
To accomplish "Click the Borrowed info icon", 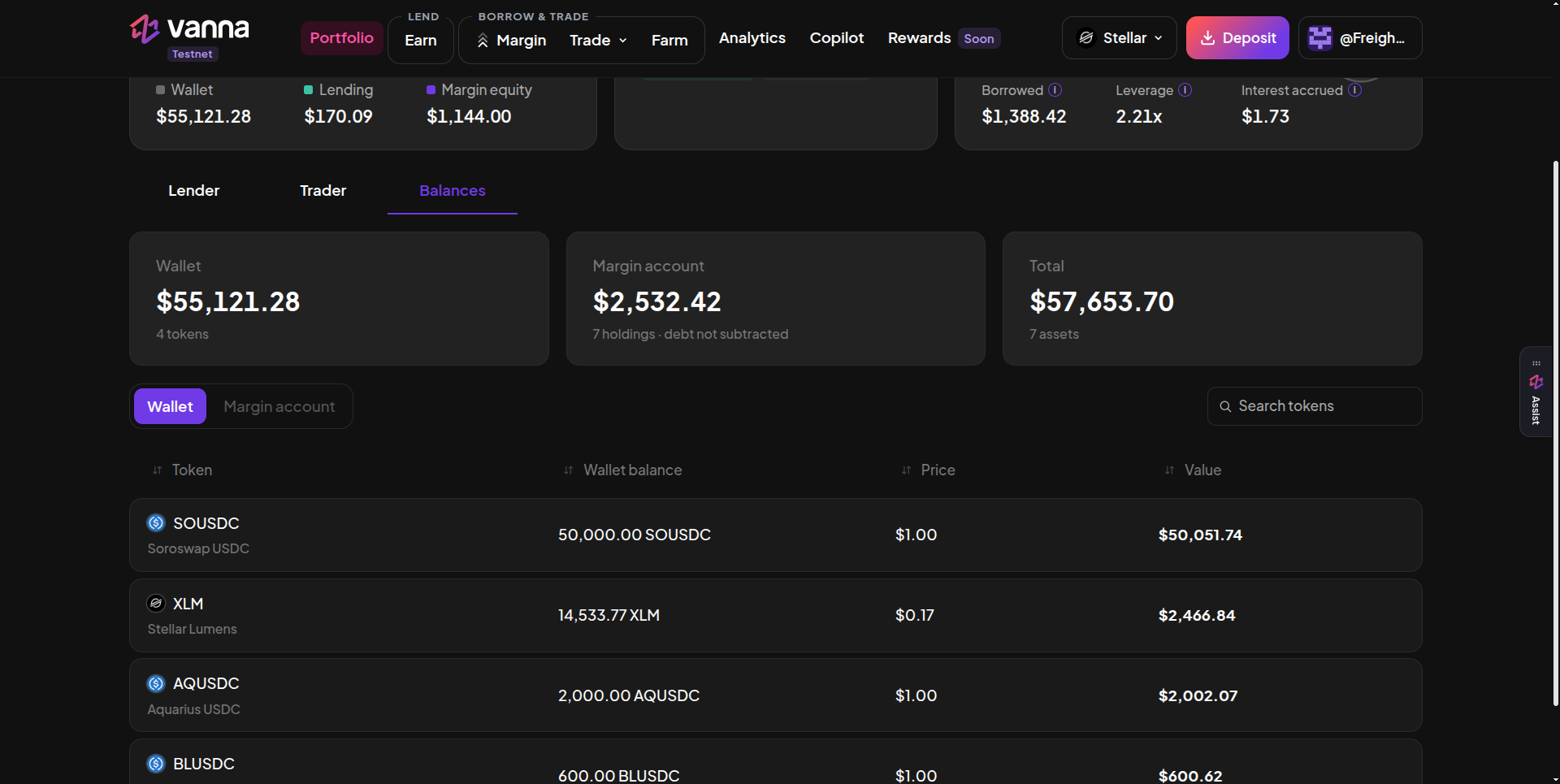I will [x=1055, y=90].
